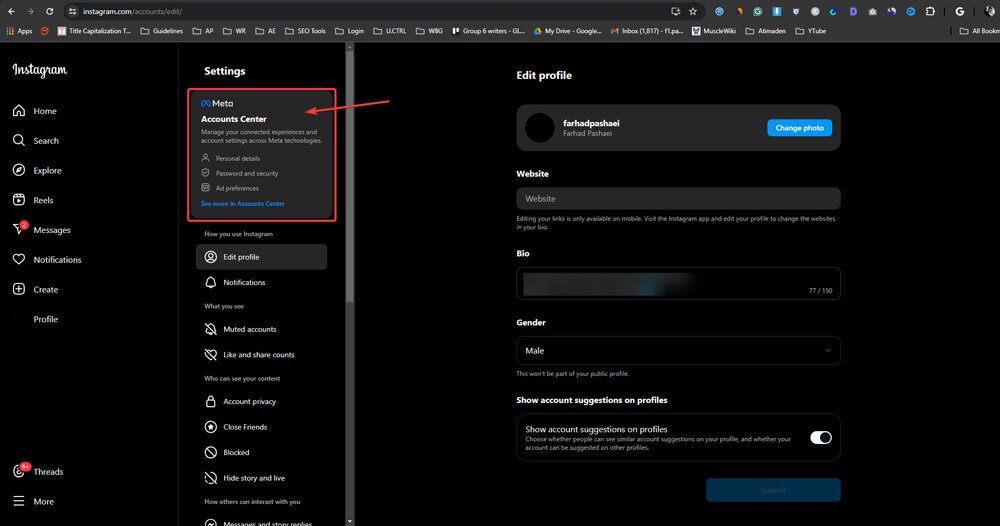Open the Extensions puzzle icon
This screenshot has width=1000, height=526.
pyautogui.click(x=930, y=11)
